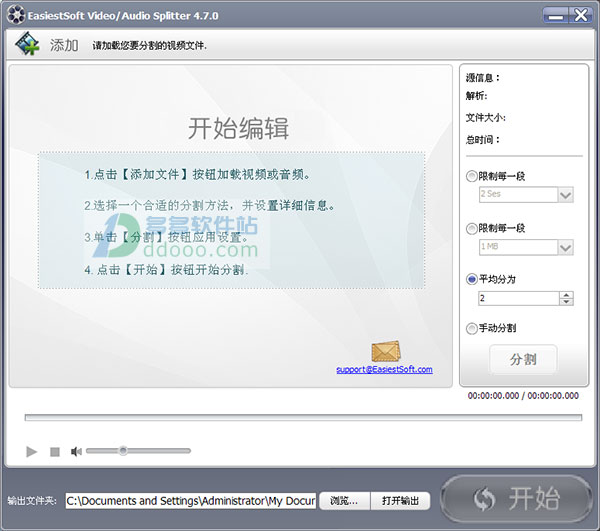Click the 分割 button
The height and width of the screenshot is (531, 600).
coord(523,359)
